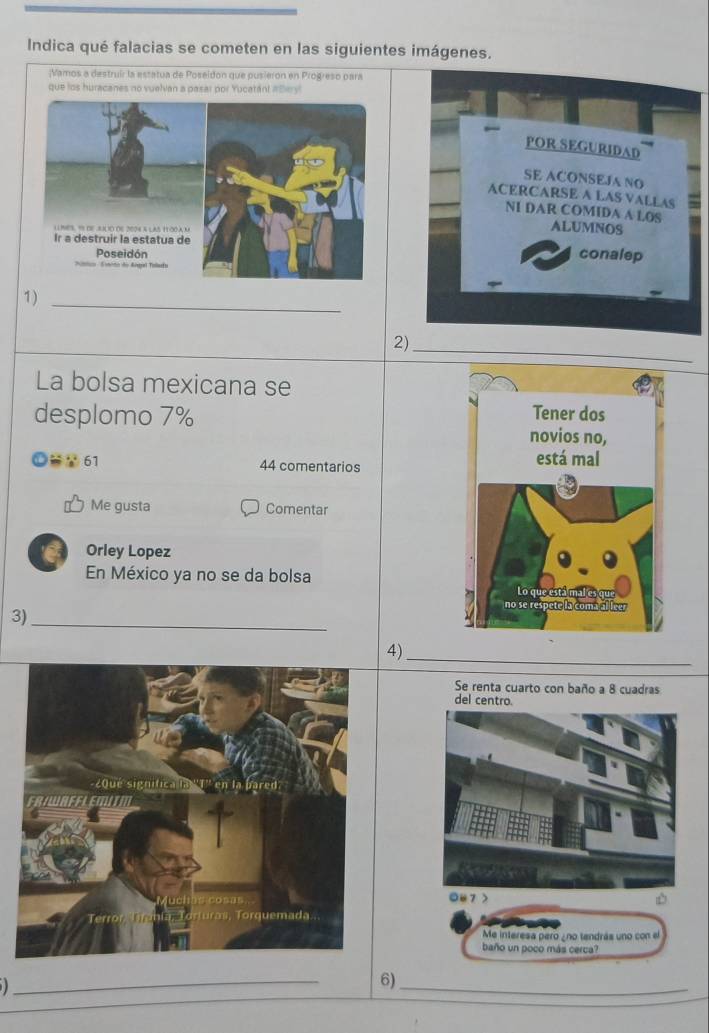Select the rental building photo
The height and width of the screenshot is (1033, 709).
[x=560, y=800]
